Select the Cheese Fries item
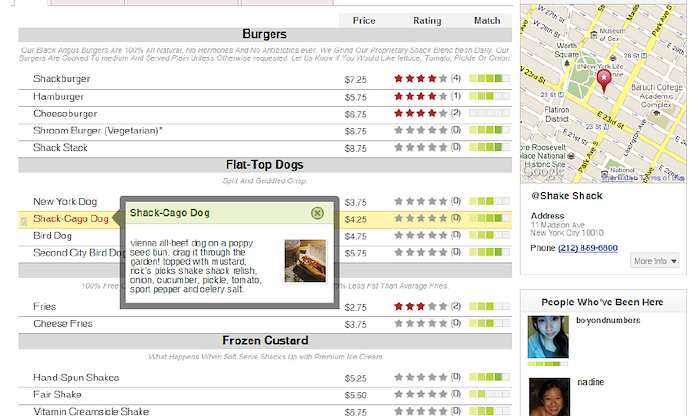700x416 pixels. (x=63, y=324)
